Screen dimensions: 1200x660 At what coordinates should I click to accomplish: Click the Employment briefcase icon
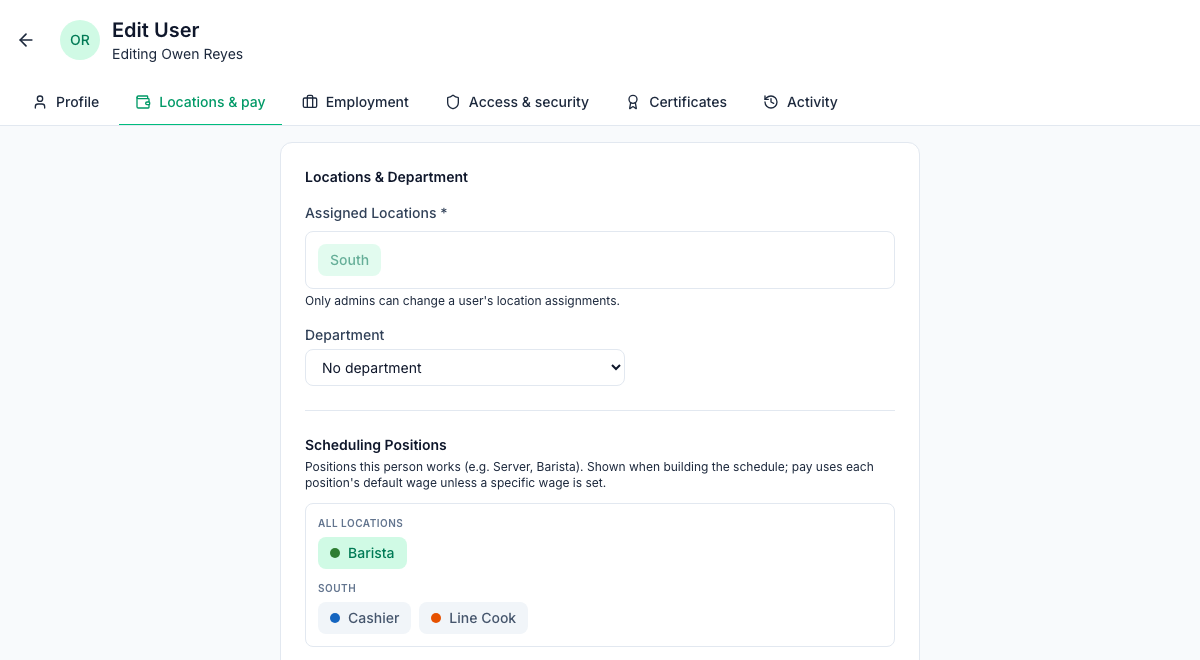(x=310, y=102)
